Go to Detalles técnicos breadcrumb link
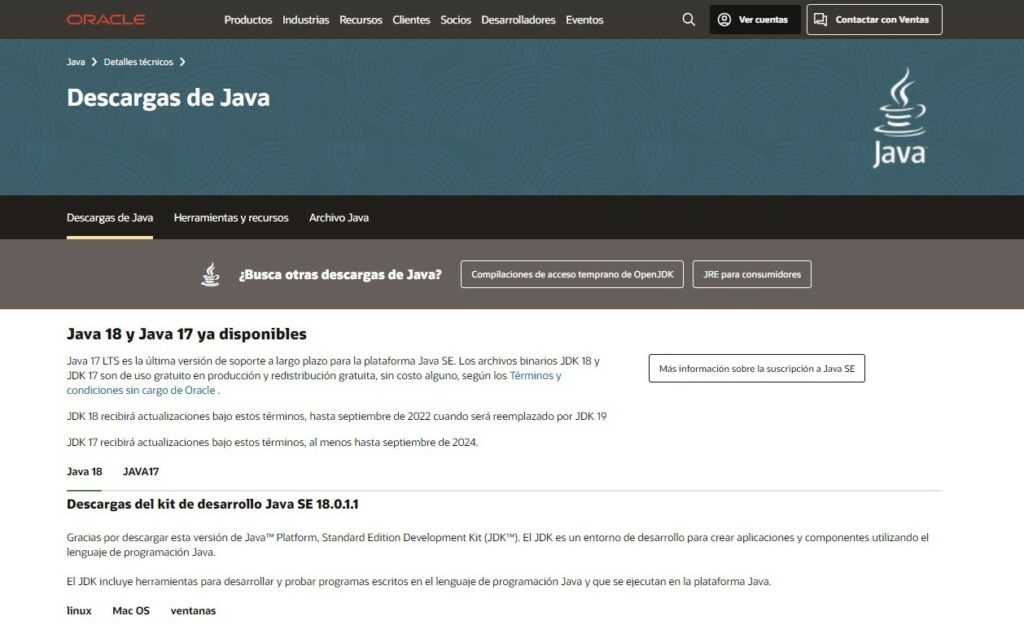The image size is (1024, 625). (x=138, y=62)
